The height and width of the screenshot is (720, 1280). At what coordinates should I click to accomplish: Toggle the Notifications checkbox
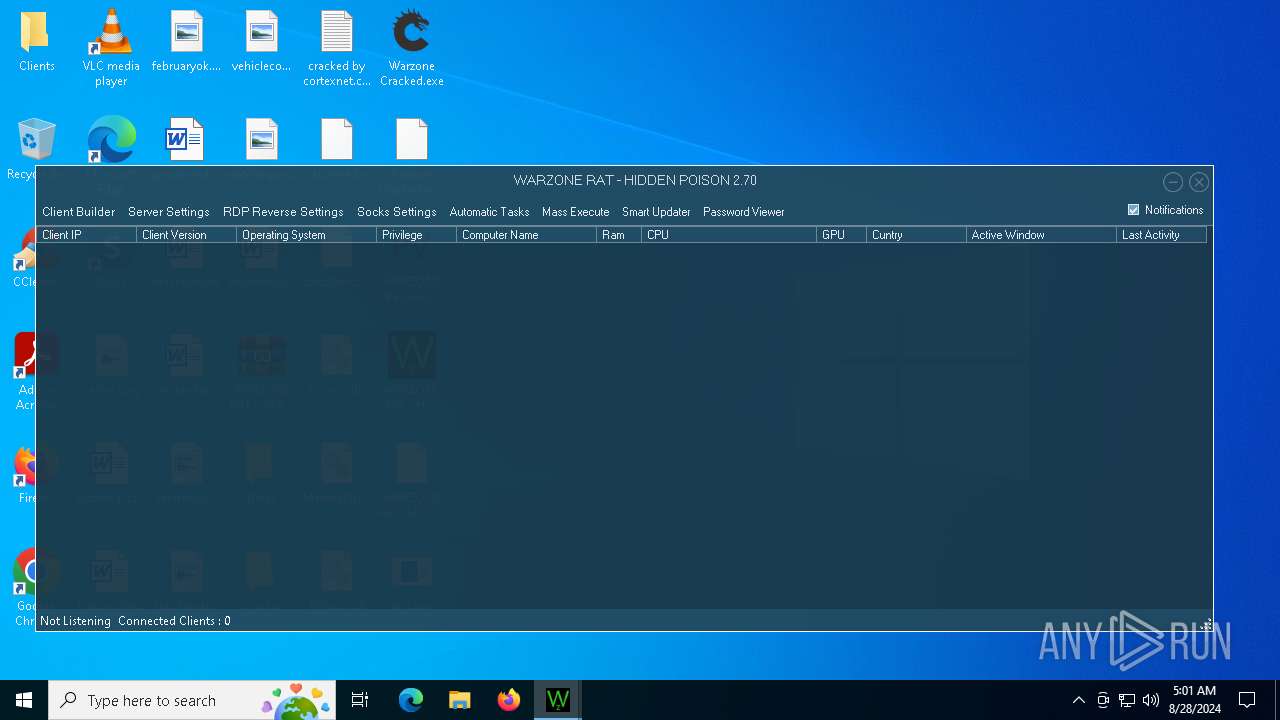(1133, 210)
